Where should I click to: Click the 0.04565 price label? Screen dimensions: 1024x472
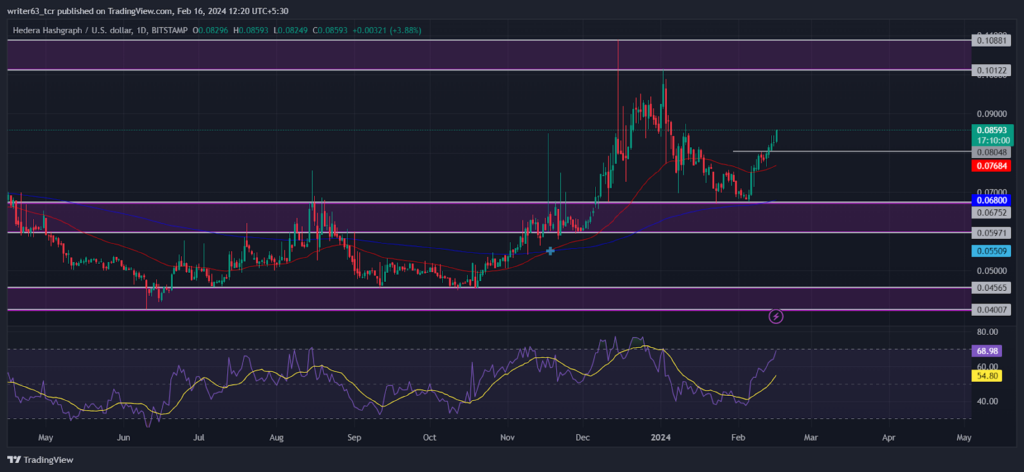click(x=991, y=287)
